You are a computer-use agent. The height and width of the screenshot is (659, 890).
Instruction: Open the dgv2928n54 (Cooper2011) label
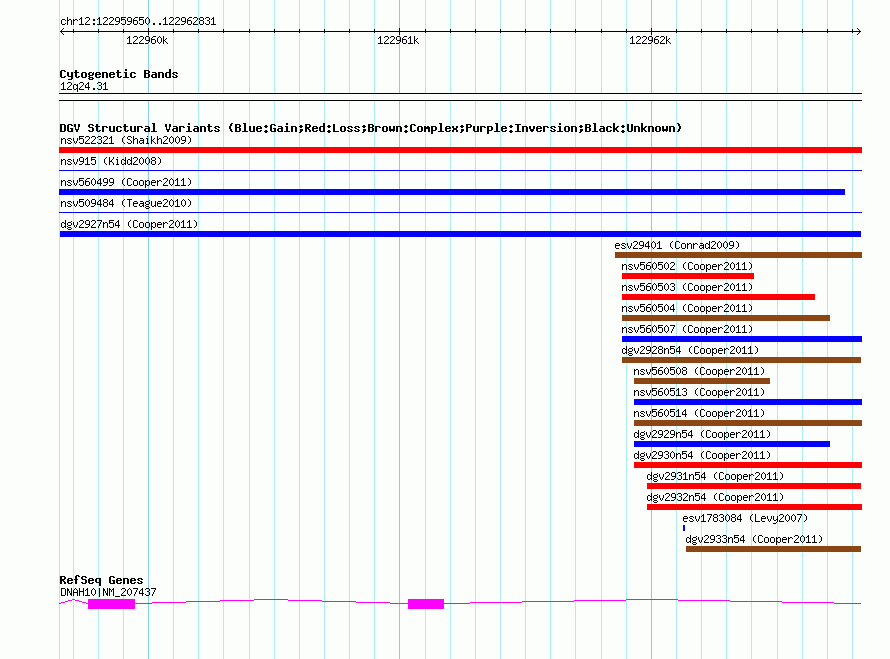(690, 350)
